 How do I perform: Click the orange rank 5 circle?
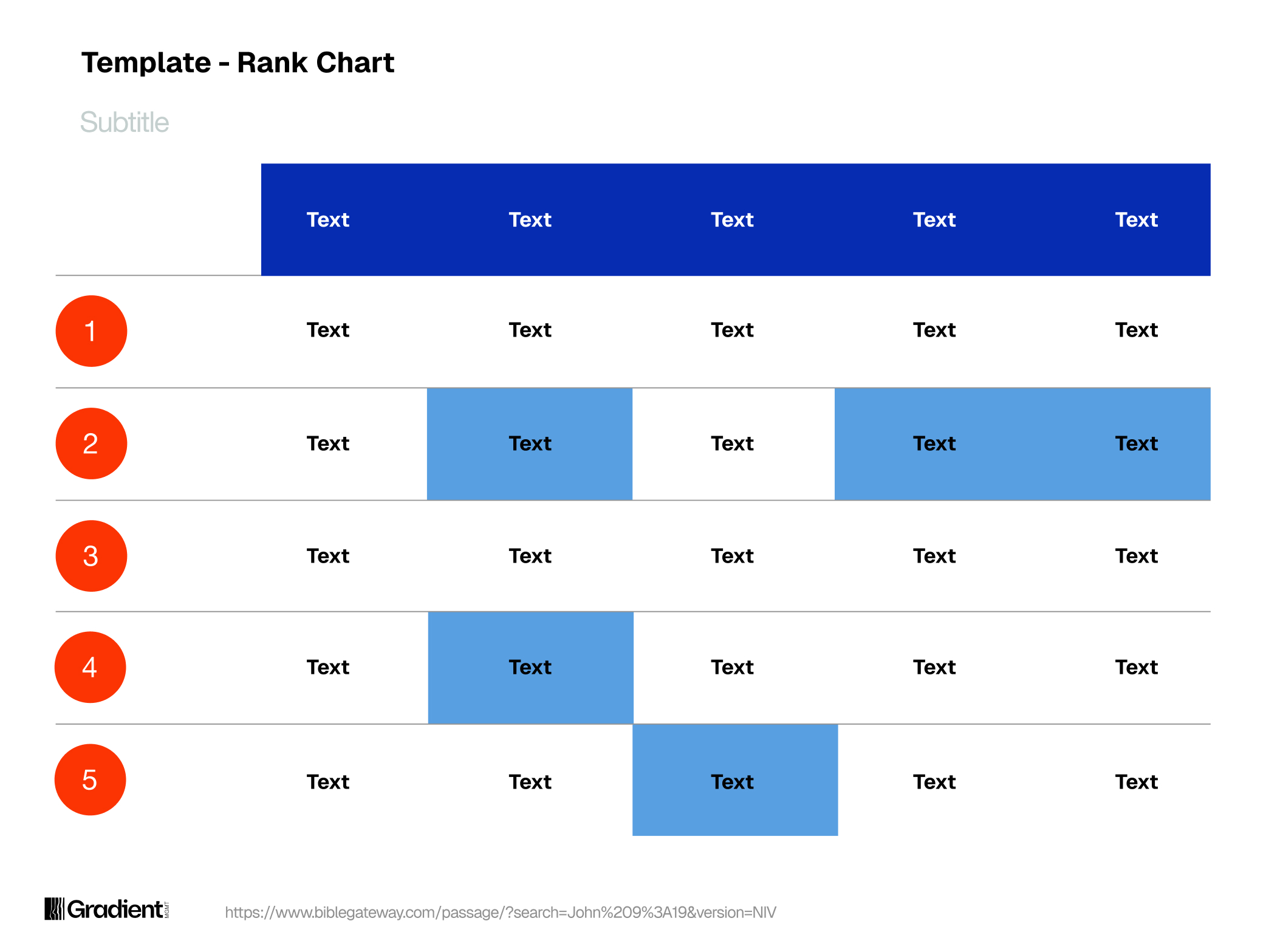tap(91, 779)
